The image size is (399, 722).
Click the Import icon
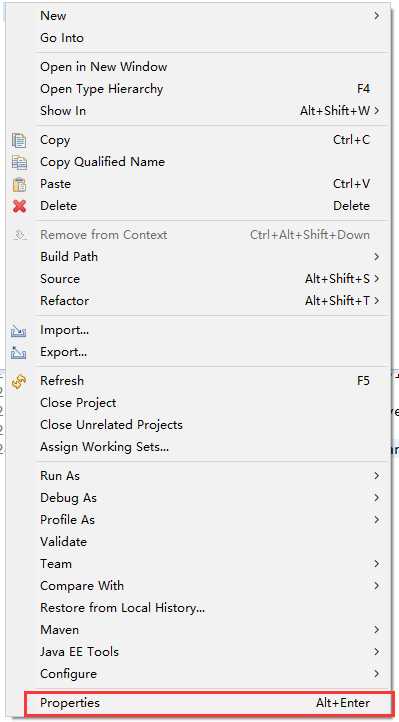(x=18, y=331)
